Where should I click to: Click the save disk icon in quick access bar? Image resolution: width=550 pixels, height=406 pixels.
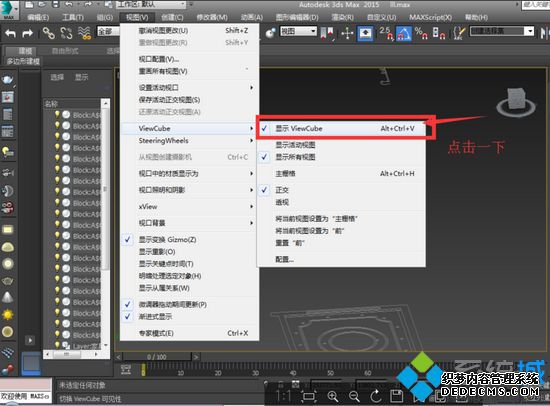click(x=55, y=4)
